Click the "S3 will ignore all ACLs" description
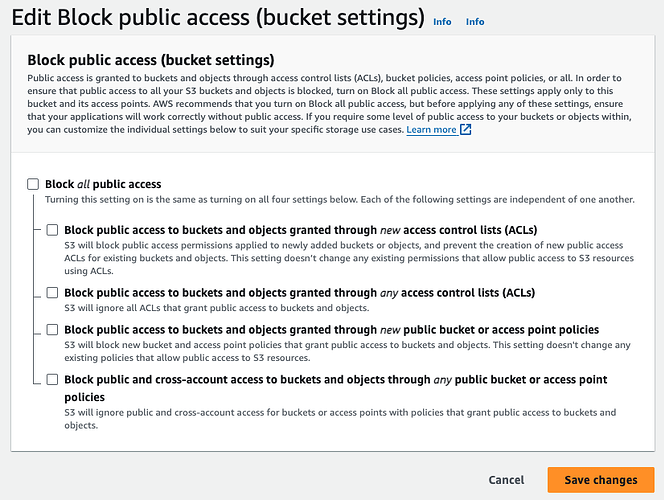The width and height of the screenshot is (664, 500). click(217, 308)
